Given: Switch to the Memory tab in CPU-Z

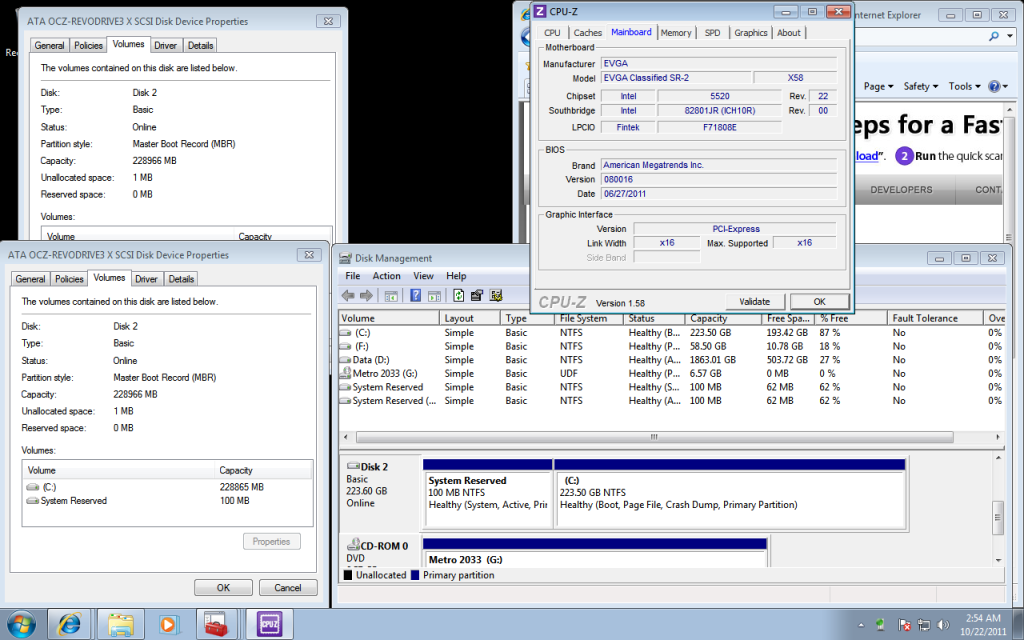Looking at the screenshot, I should coord(676,33).
